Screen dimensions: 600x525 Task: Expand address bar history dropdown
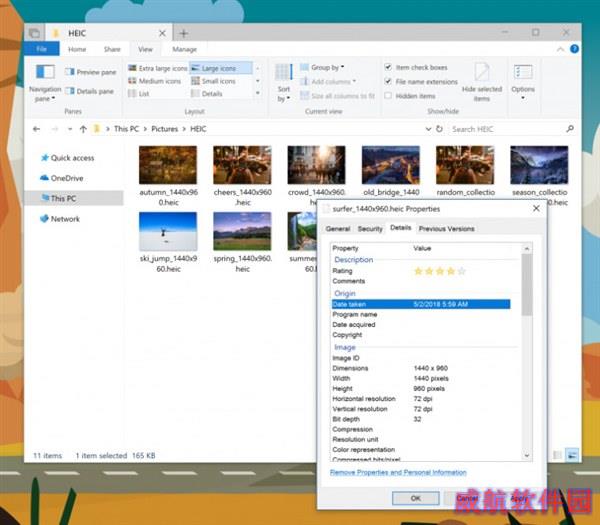(429, 129)
